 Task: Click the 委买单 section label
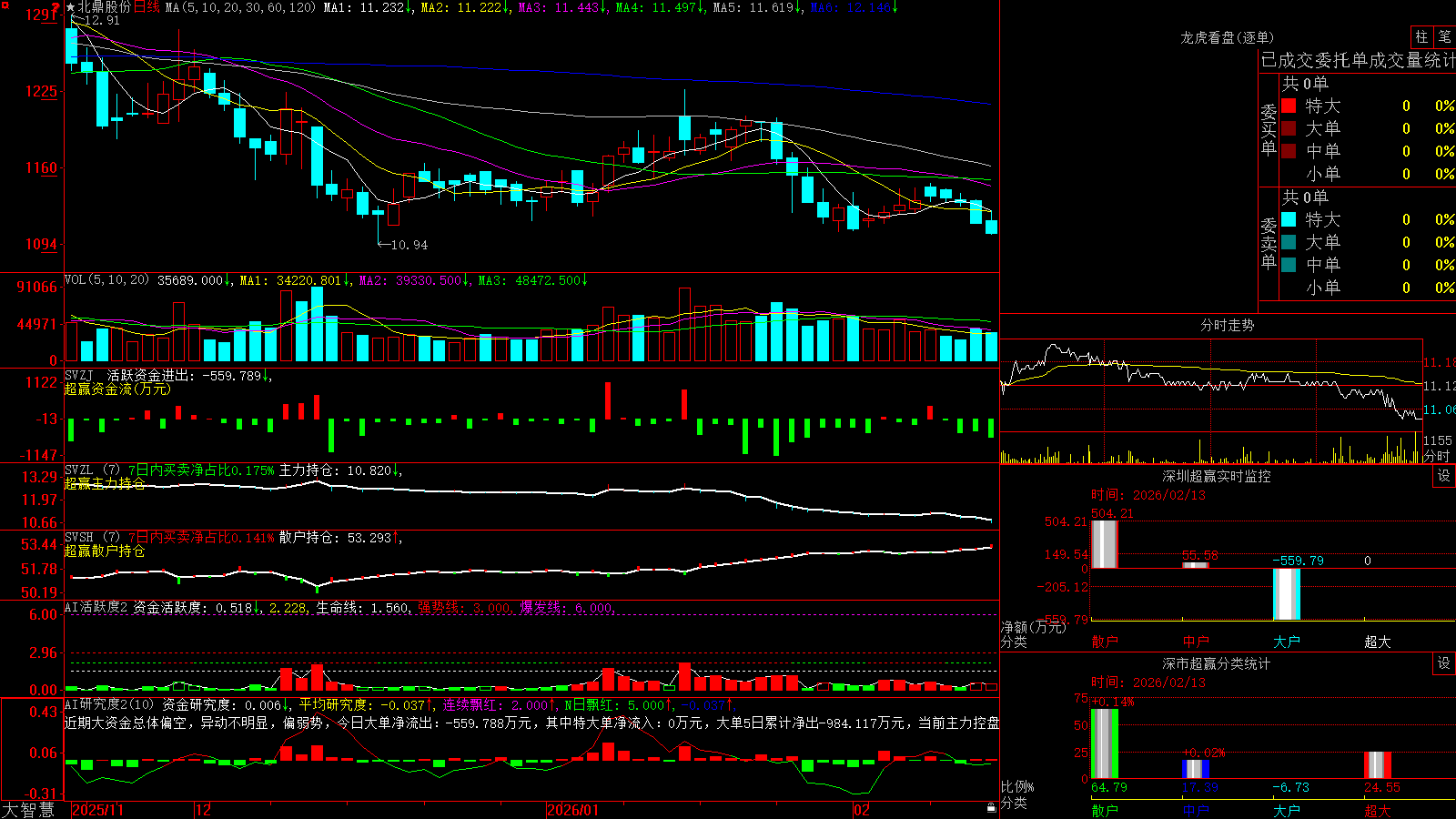(x=1269, y=129)
